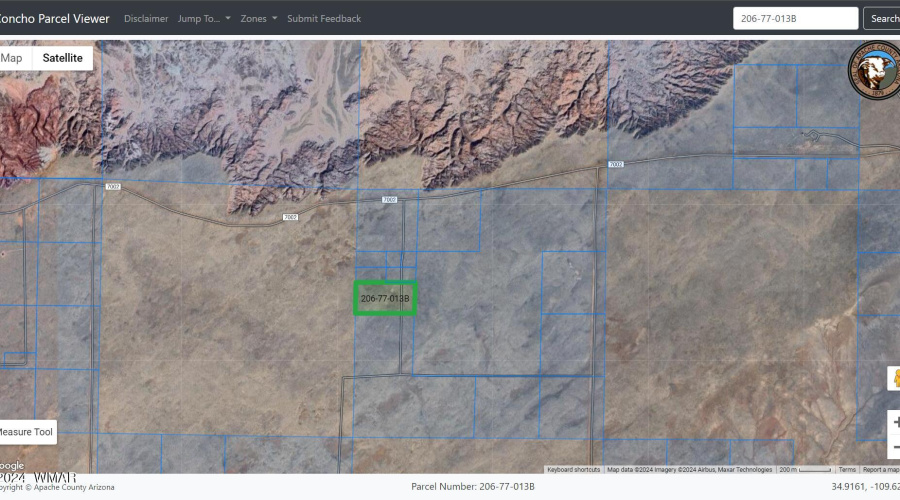
Task: Open the Disclaimer page
Action: [x=146, y=18]
